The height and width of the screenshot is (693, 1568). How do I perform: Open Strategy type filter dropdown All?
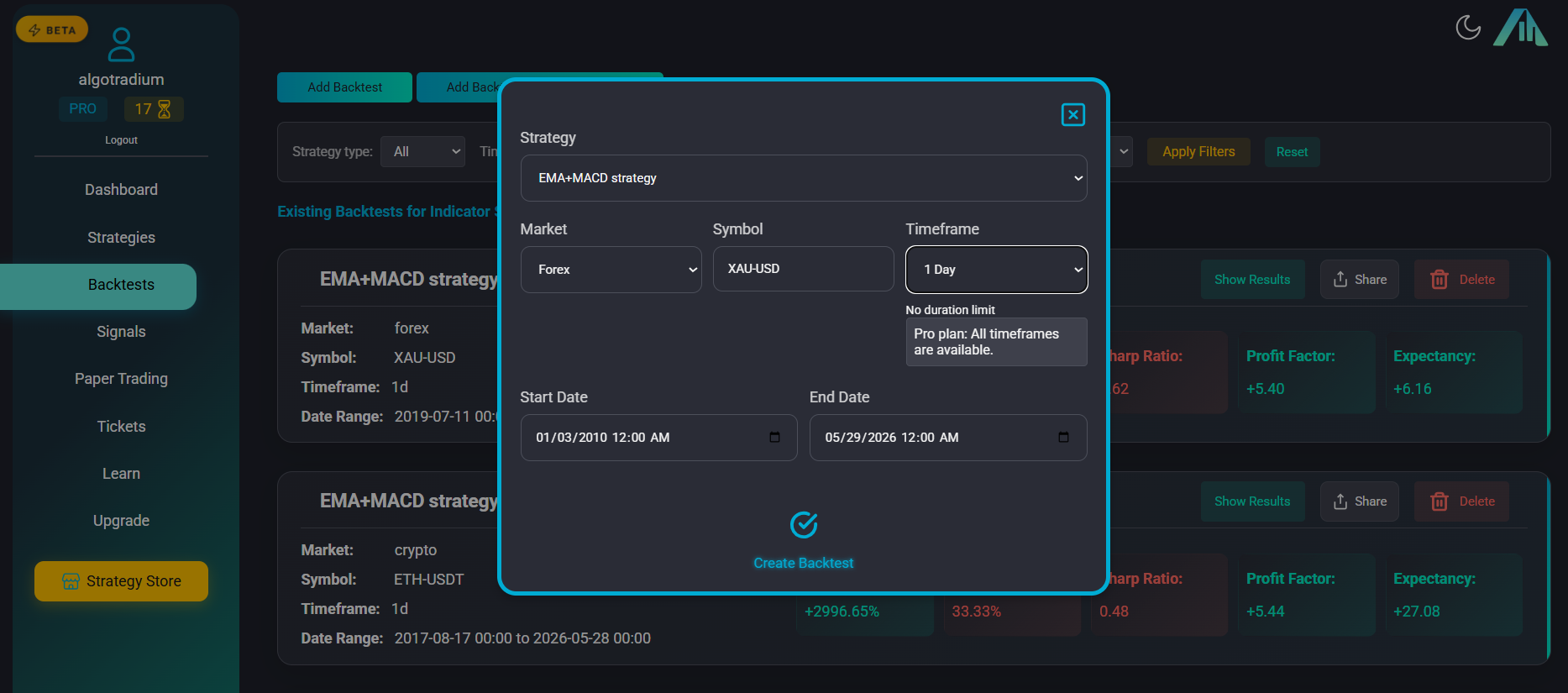click(422, 152)
